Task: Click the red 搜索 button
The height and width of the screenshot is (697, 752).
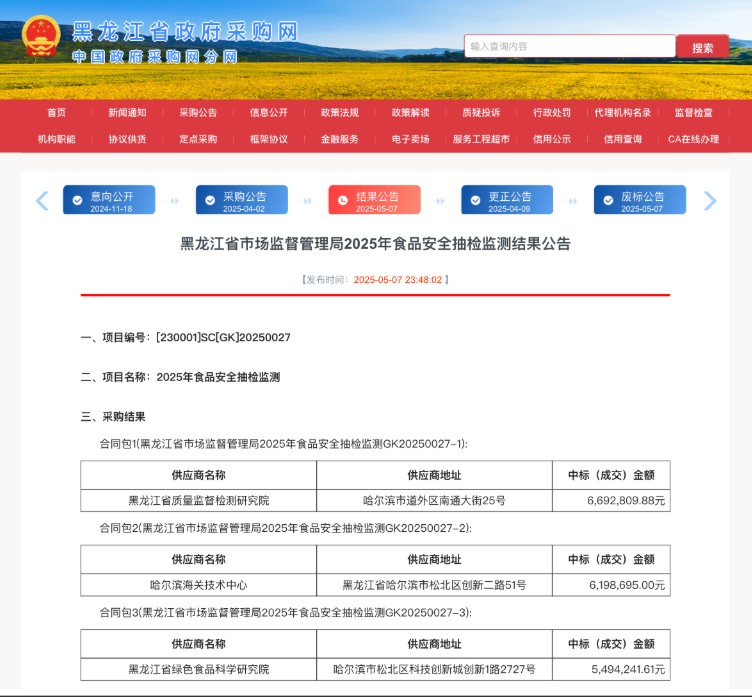Action: point(703,47)
